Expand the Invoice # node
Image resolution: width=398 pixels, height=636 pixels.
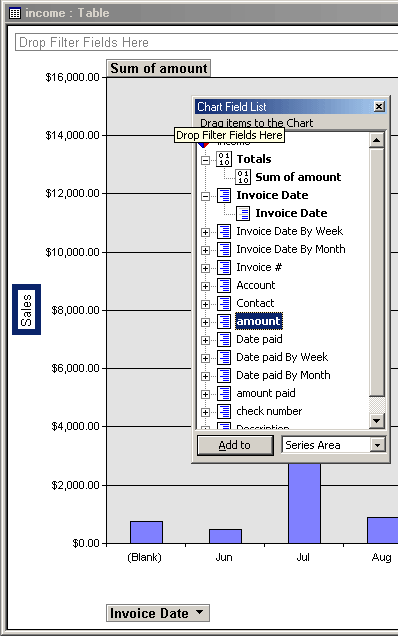205,269
